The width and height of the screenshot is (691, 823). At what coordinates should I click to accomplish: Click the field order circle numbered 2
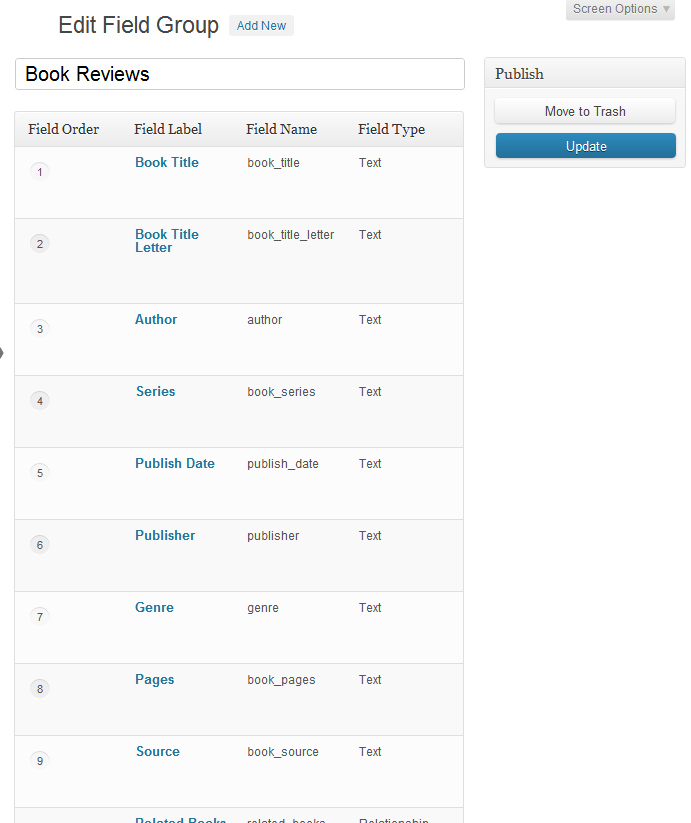coord(40,244)
